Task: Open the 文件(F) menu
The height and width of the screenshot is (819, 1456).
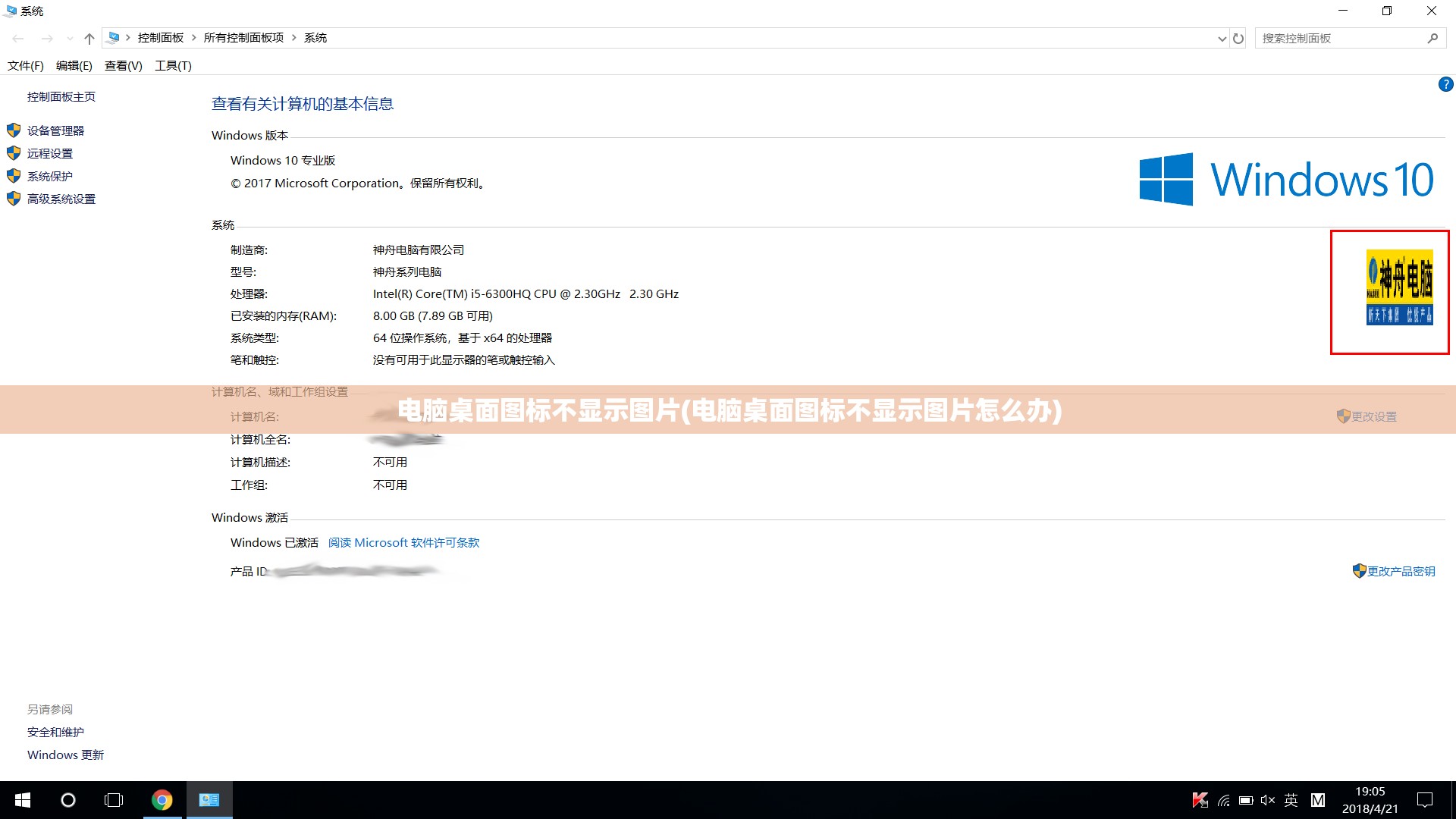Action: pyautogui.click(x=26, y=66)
